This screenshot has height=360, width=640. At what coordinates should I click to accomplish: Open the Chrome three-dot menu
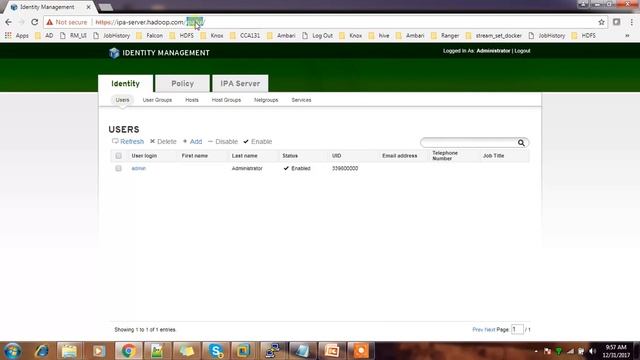point(631,22)
